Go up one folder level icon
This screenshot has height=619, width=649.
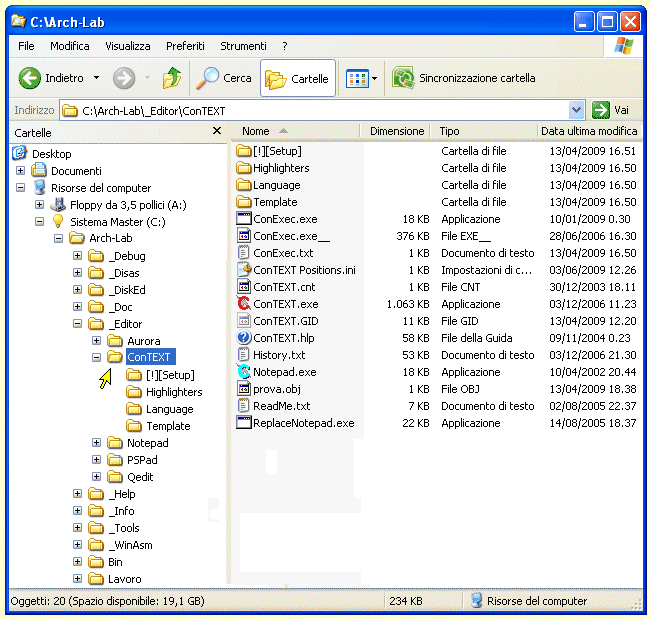point(172,78)
